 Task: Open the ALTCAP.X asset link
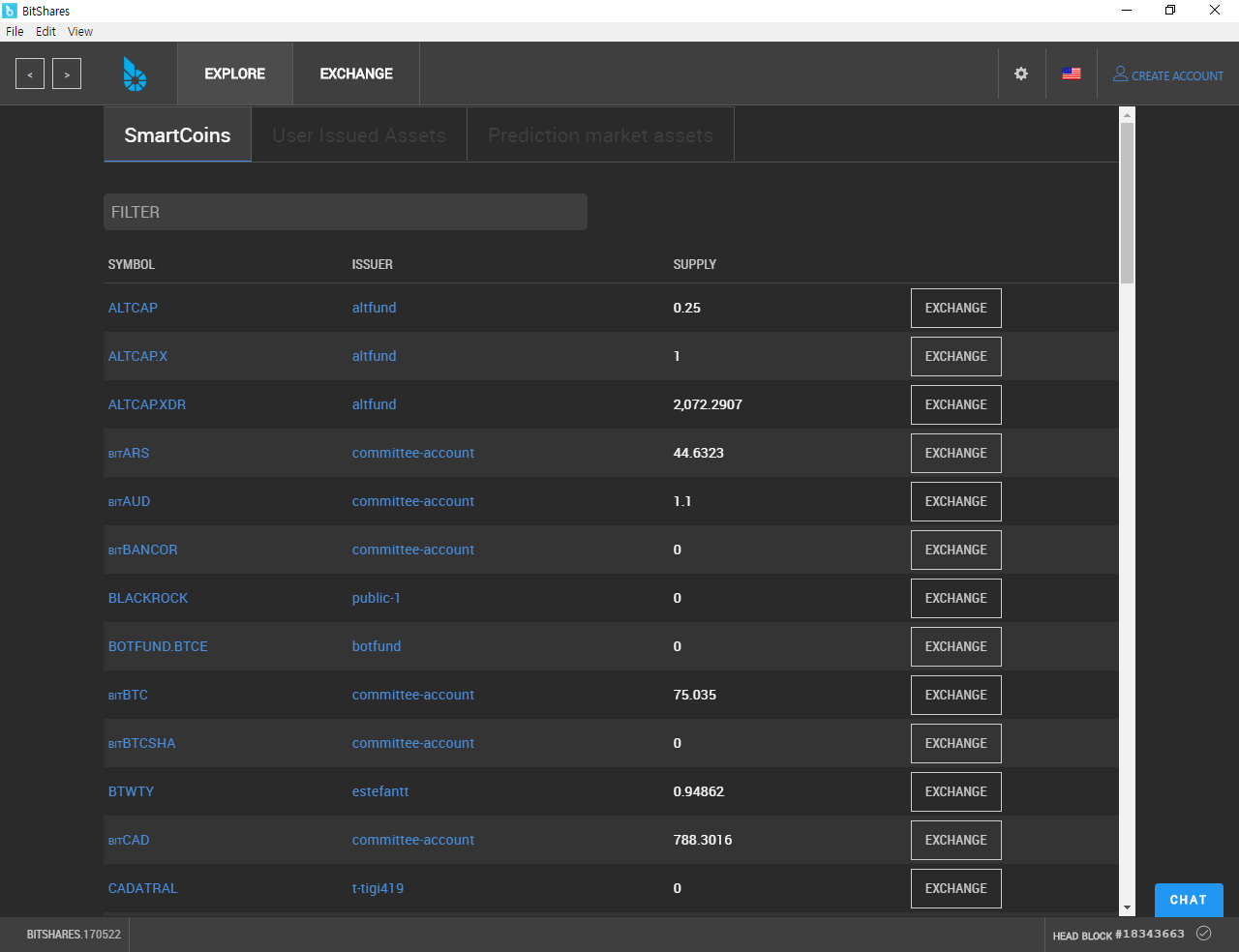[137, 356]
